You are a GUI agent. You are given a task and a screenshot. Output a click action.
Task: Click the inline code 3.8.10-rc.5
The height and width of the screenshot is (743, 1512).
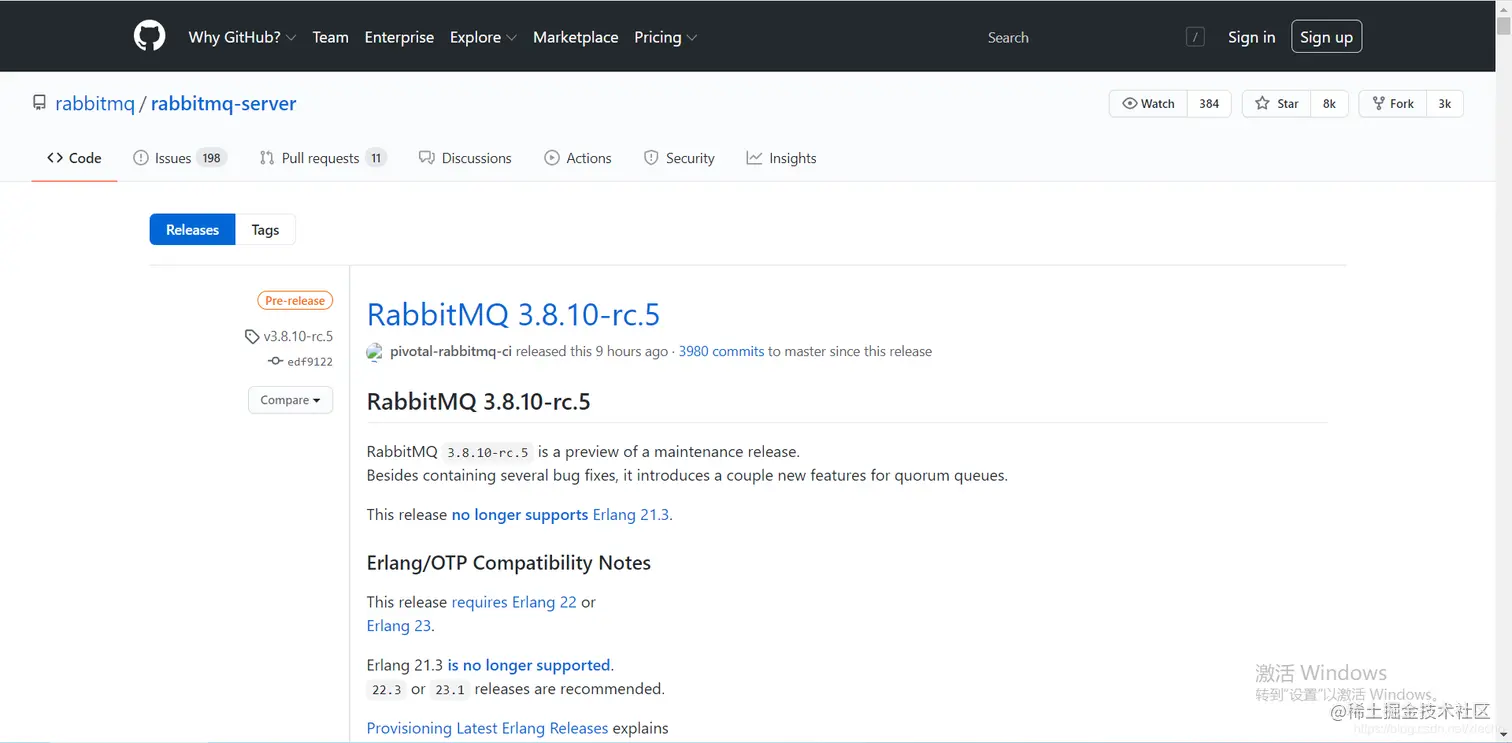[488, 452]
